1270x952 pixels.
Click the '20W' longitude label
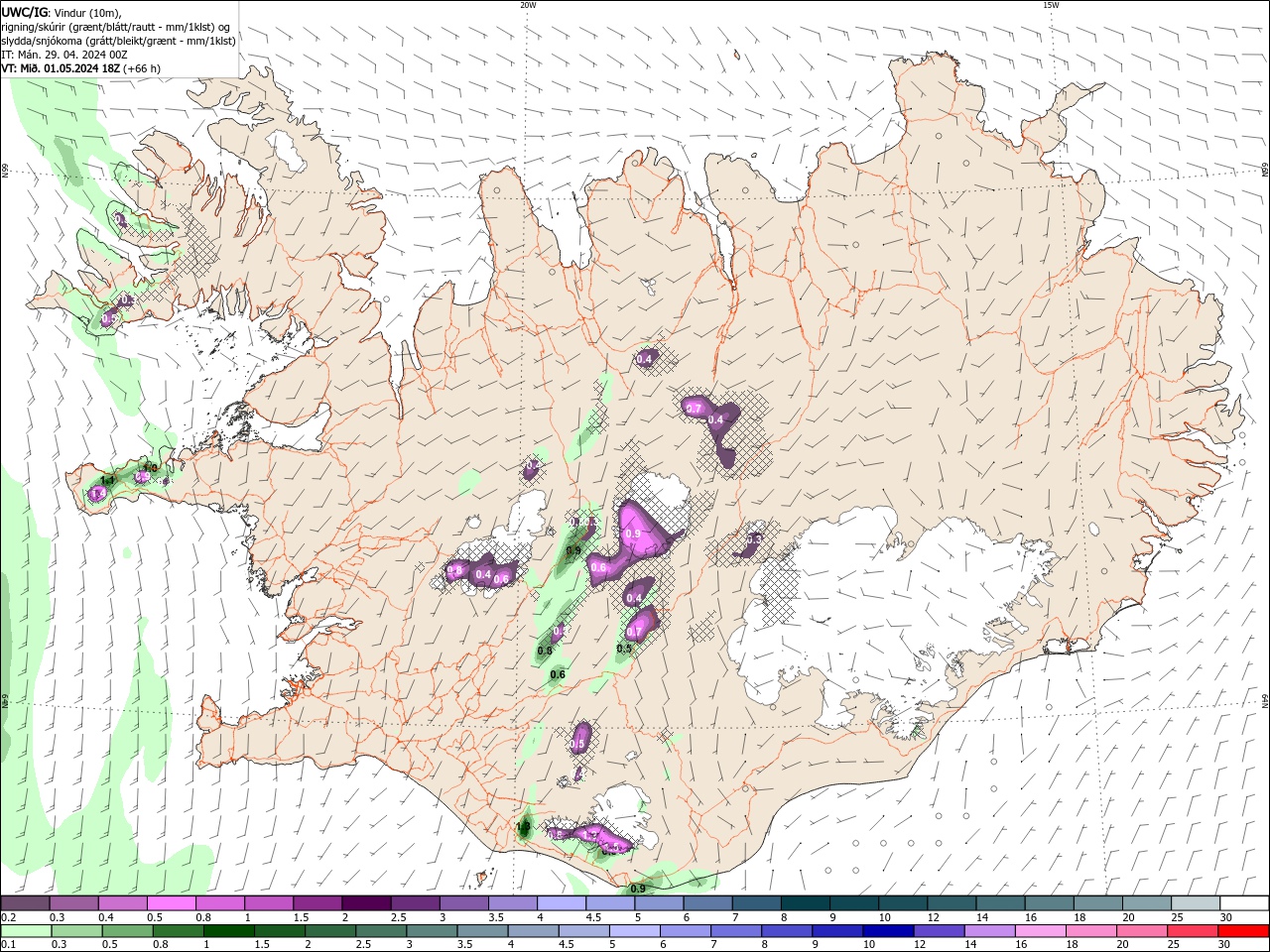528,5
